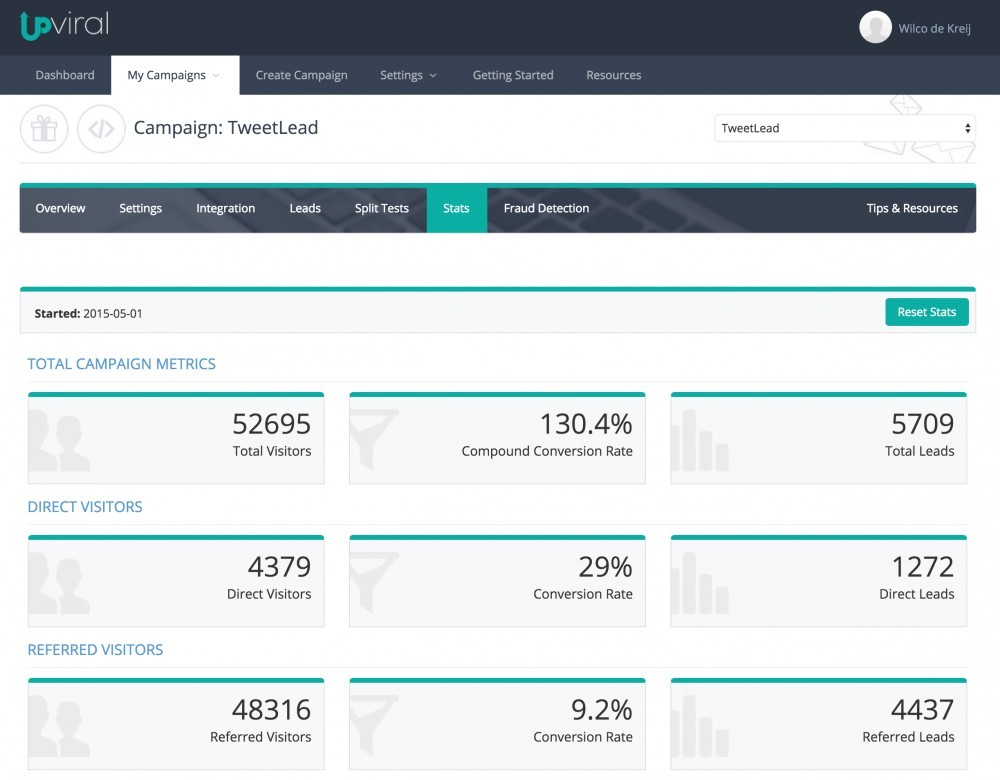Screen dimensions: 1000x780
Task: Click the Total Visitors people icon
Action: pos(59,440)
